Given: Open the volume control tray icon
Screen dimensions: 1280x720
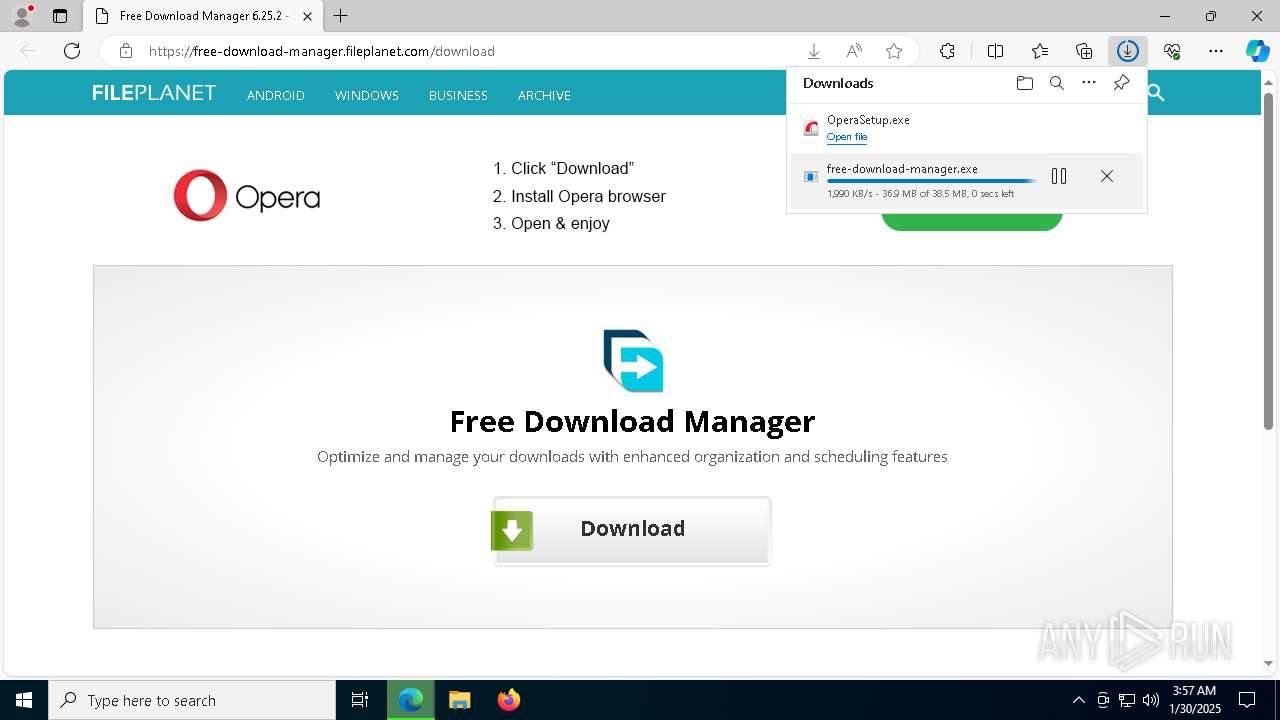Looking at the screenshot, I should tap(1151, 700).
